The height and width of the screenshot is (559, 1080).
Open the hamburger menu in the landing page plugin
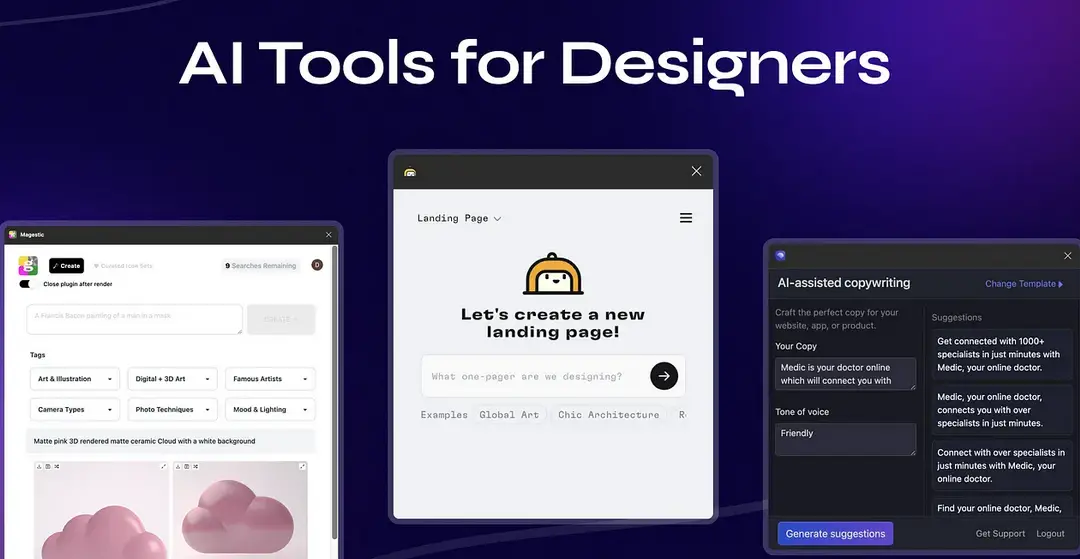coord(686,218)
